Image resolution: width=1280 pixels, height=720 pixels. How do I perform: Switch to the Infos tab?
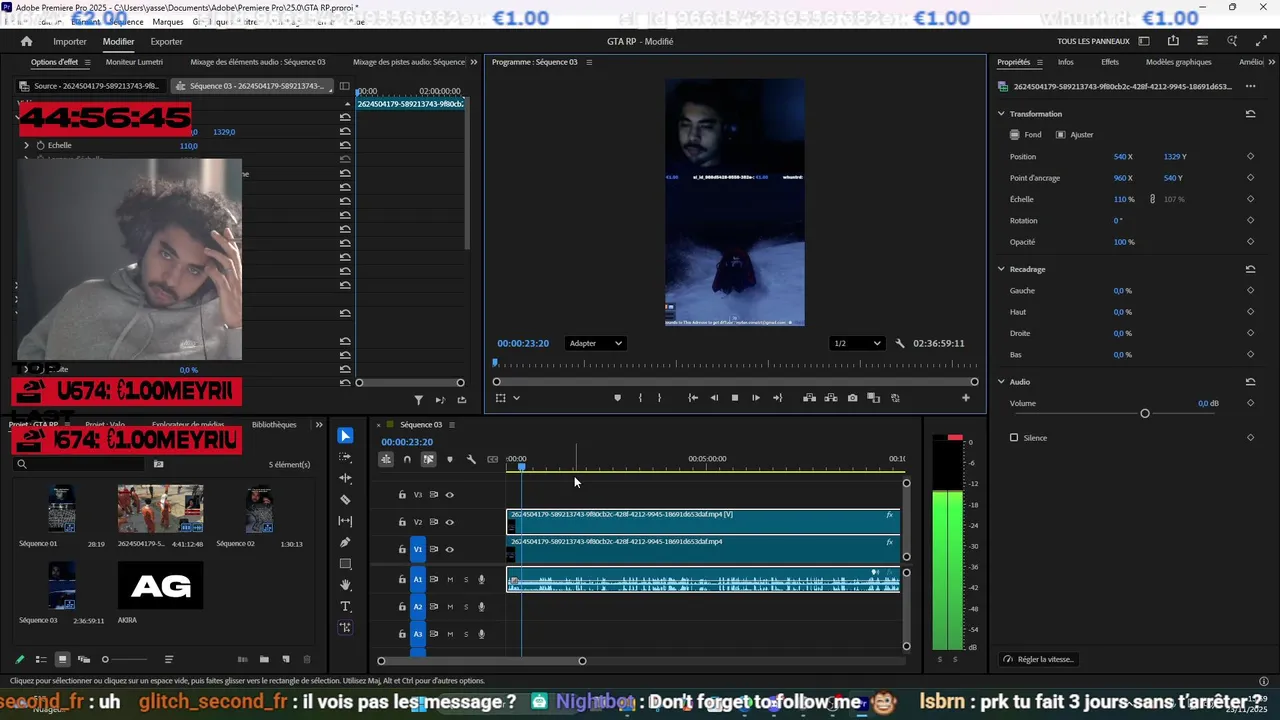click(1066, 62)
